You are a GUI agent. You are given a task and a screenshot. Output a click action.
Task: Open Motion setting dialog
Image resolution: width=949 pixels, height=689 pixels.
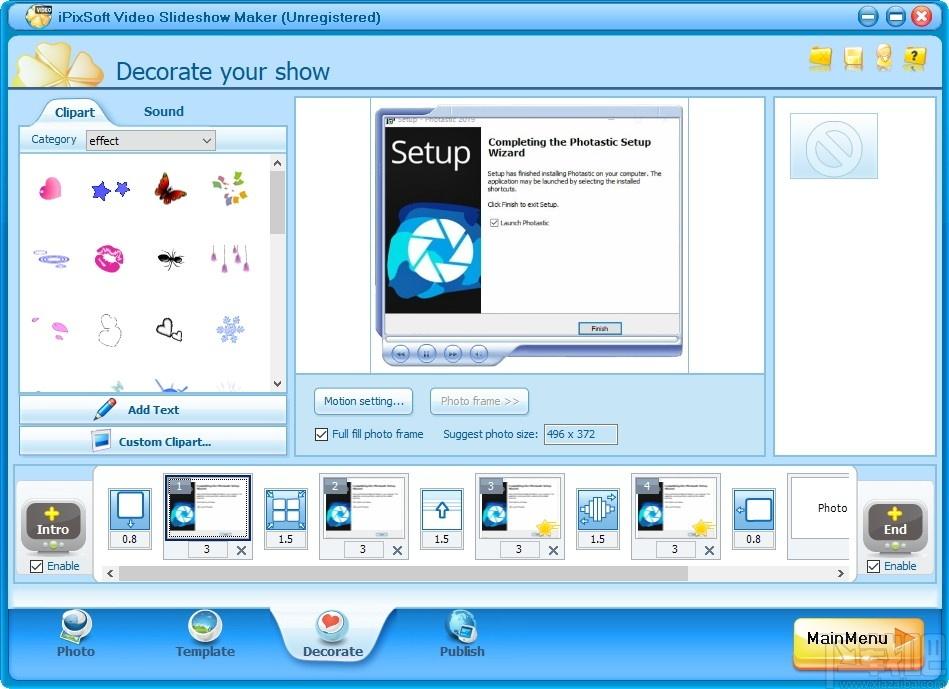[363, 401]
